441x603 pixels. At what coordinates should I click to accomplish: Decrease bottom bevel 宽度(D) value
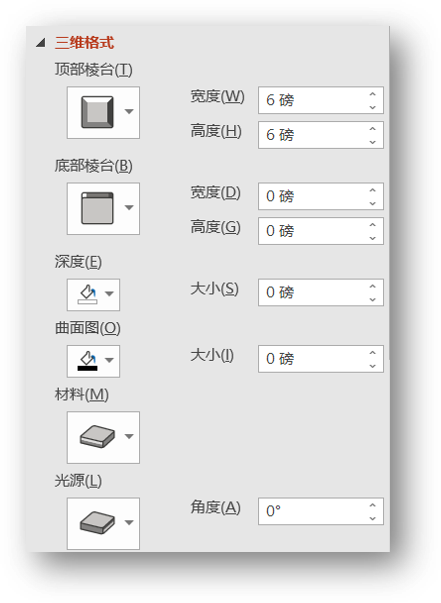372,203
